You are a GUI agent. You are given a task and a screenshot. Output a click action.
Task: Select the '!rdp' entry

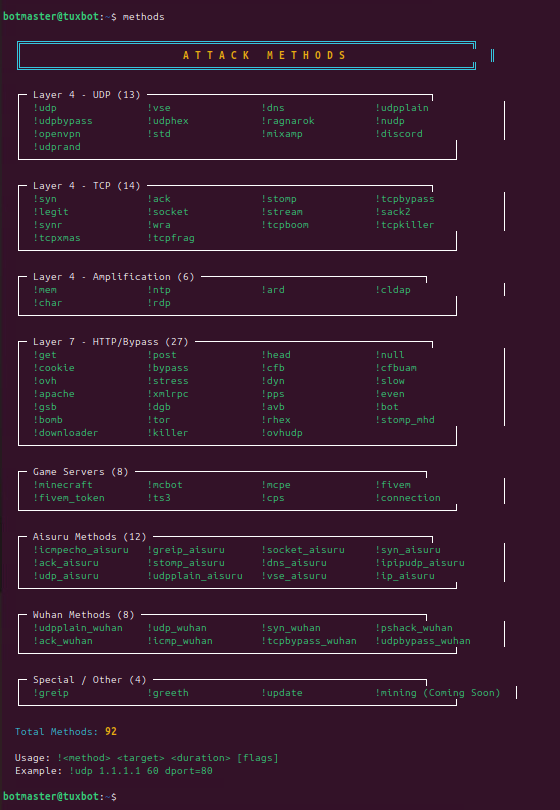159,303
